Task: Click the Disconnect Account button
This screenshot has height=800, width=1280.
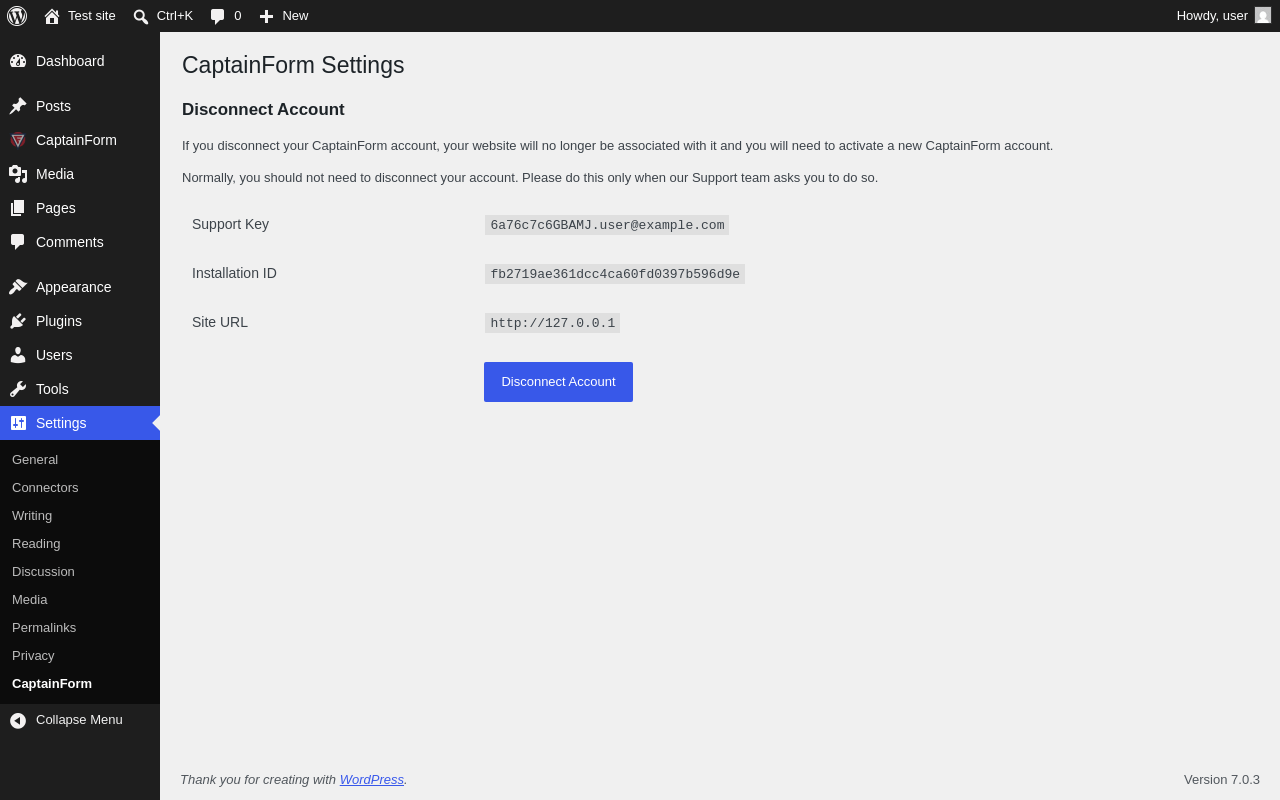Action: click(x=558, y=382)
